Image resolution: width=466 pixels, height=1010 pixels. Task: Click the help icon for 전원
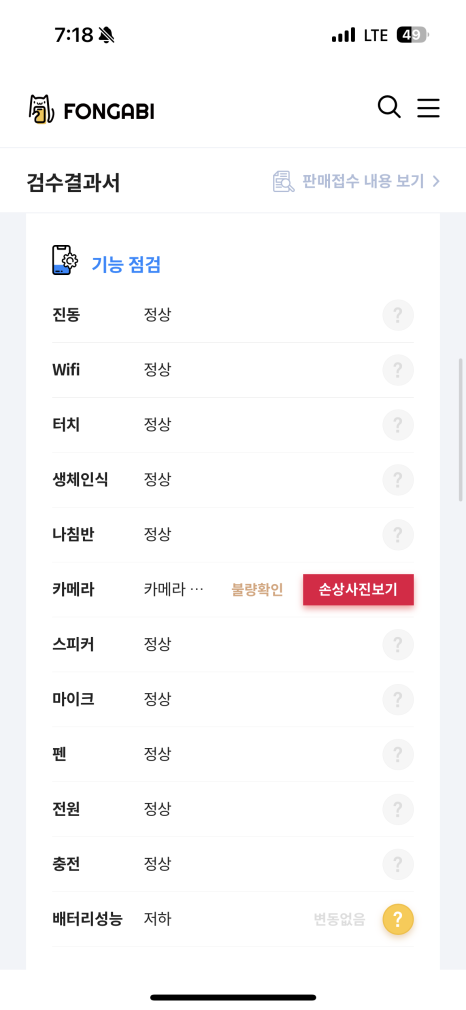point(398,808)
